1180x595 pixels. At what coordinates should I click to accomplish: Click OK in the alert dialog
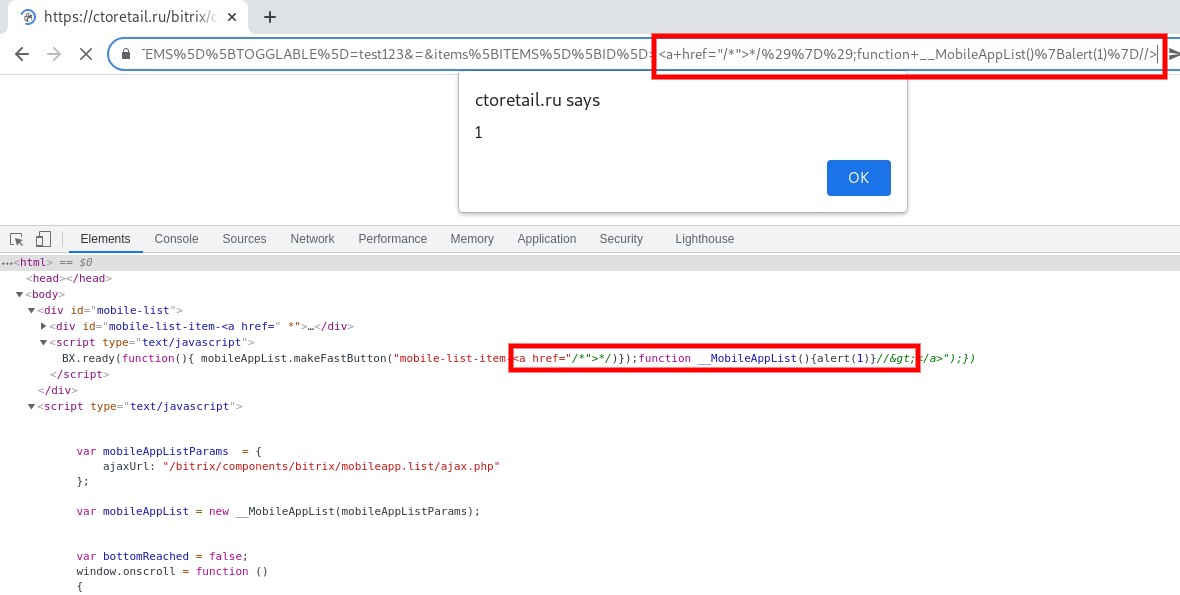[x=859, y=178]
